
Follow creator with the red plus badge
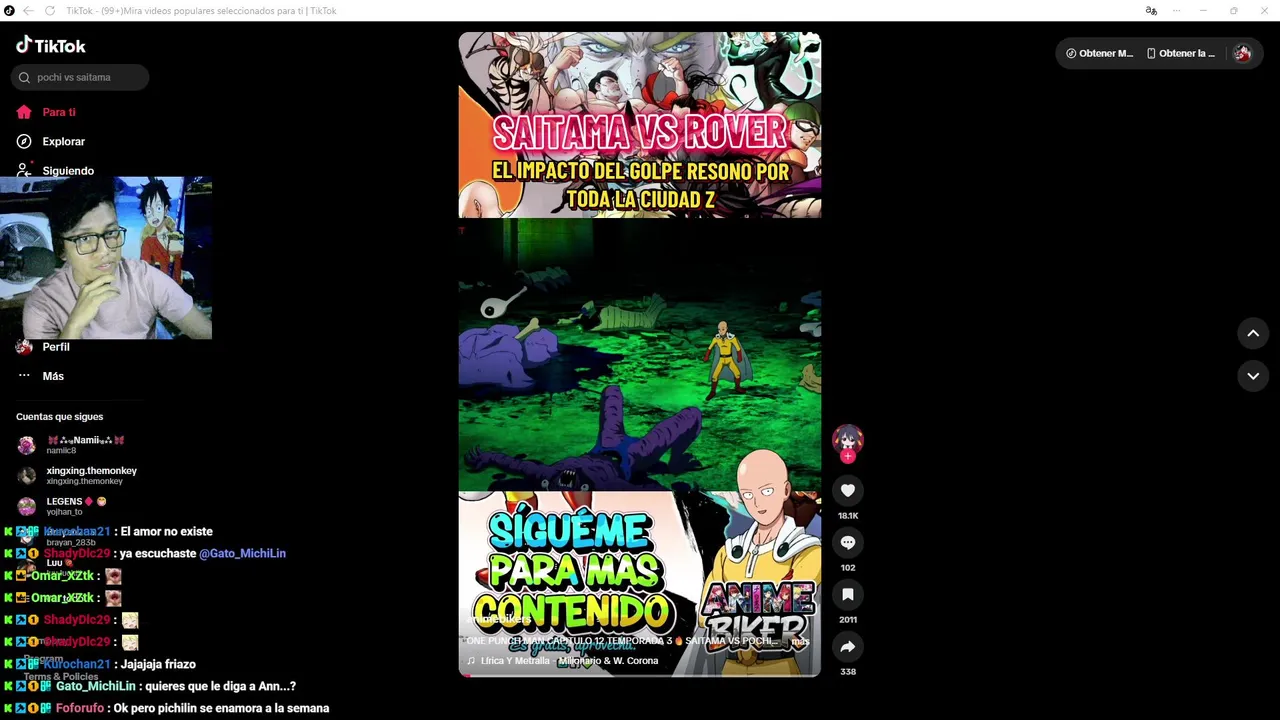click(848, 457)
